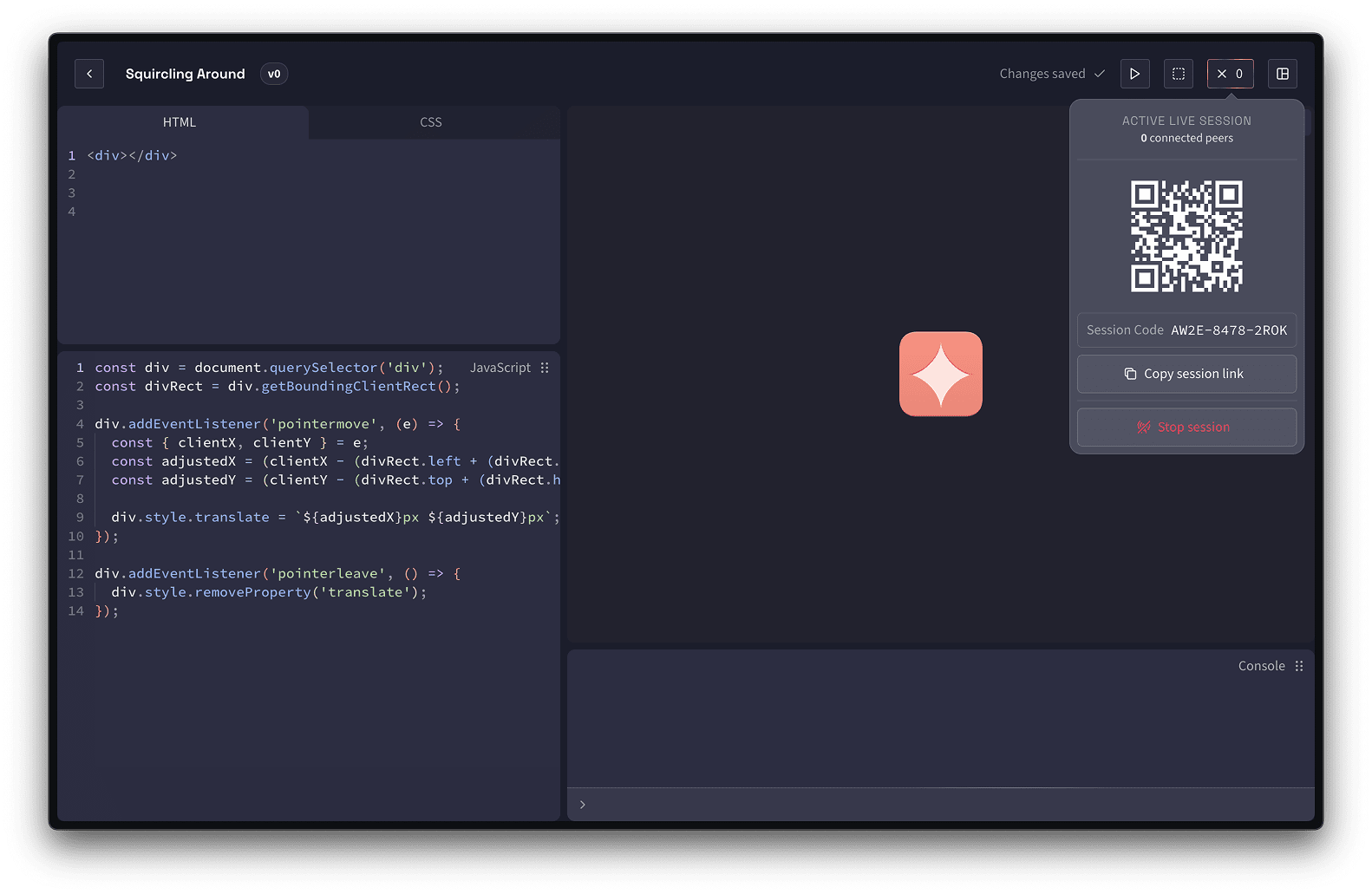The image size is (1372, 894).
Task: Click the back arrow button
Action: click(89, 74)
